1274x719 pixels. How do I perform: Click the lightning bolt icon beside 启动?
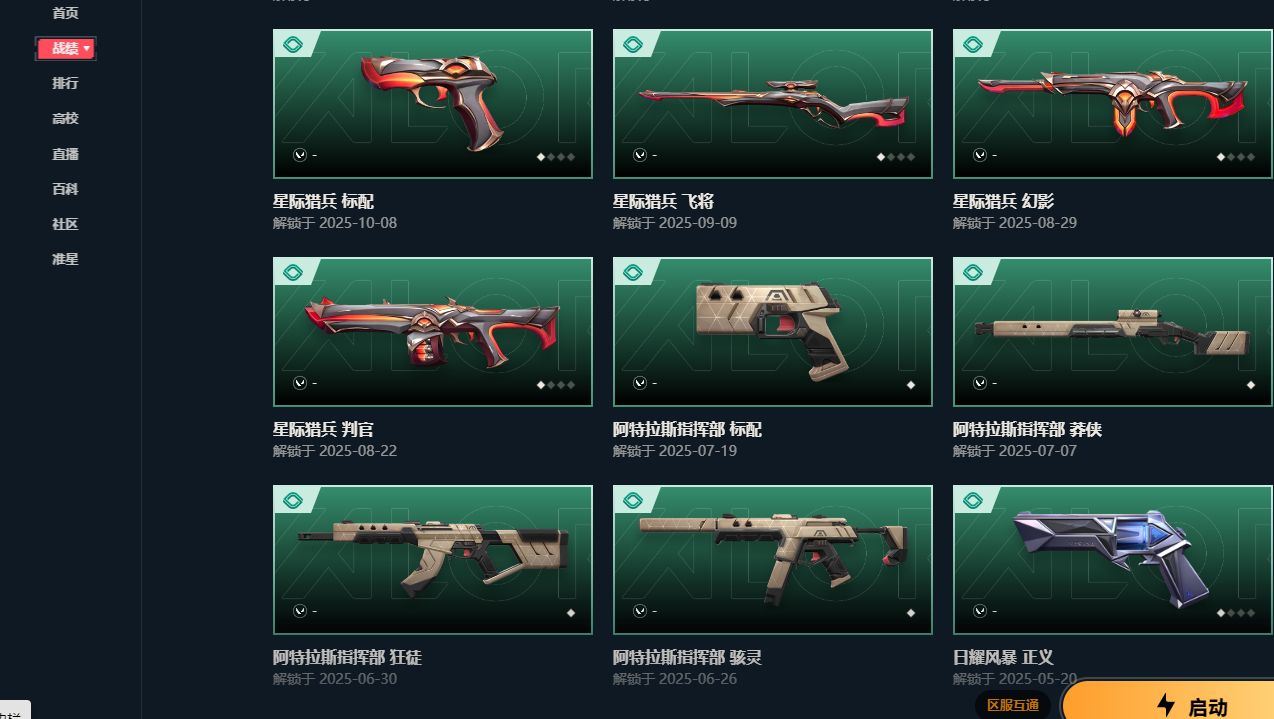1165,706
